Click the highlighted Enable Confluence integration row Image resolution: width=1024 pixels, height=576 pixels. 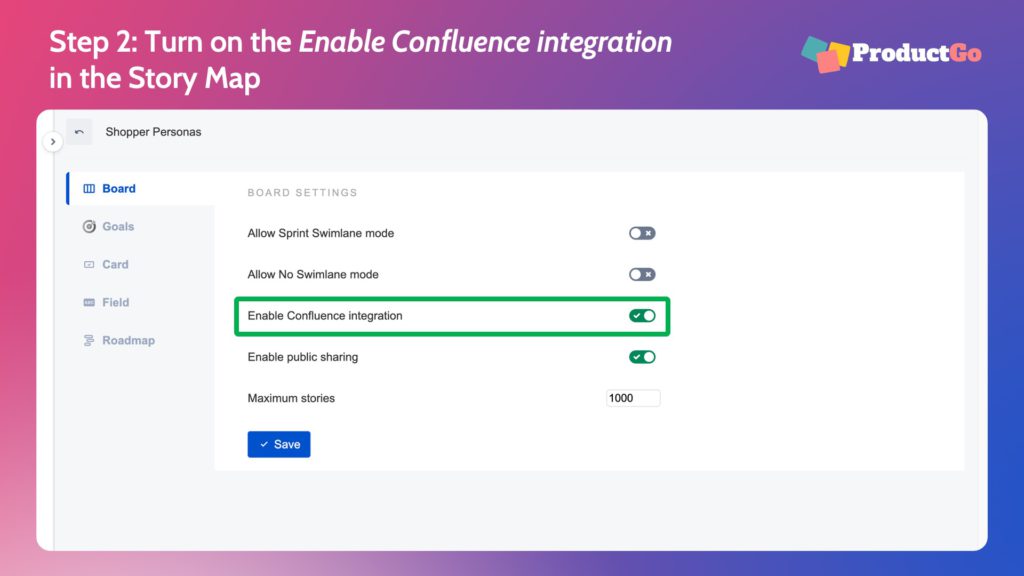452,315
